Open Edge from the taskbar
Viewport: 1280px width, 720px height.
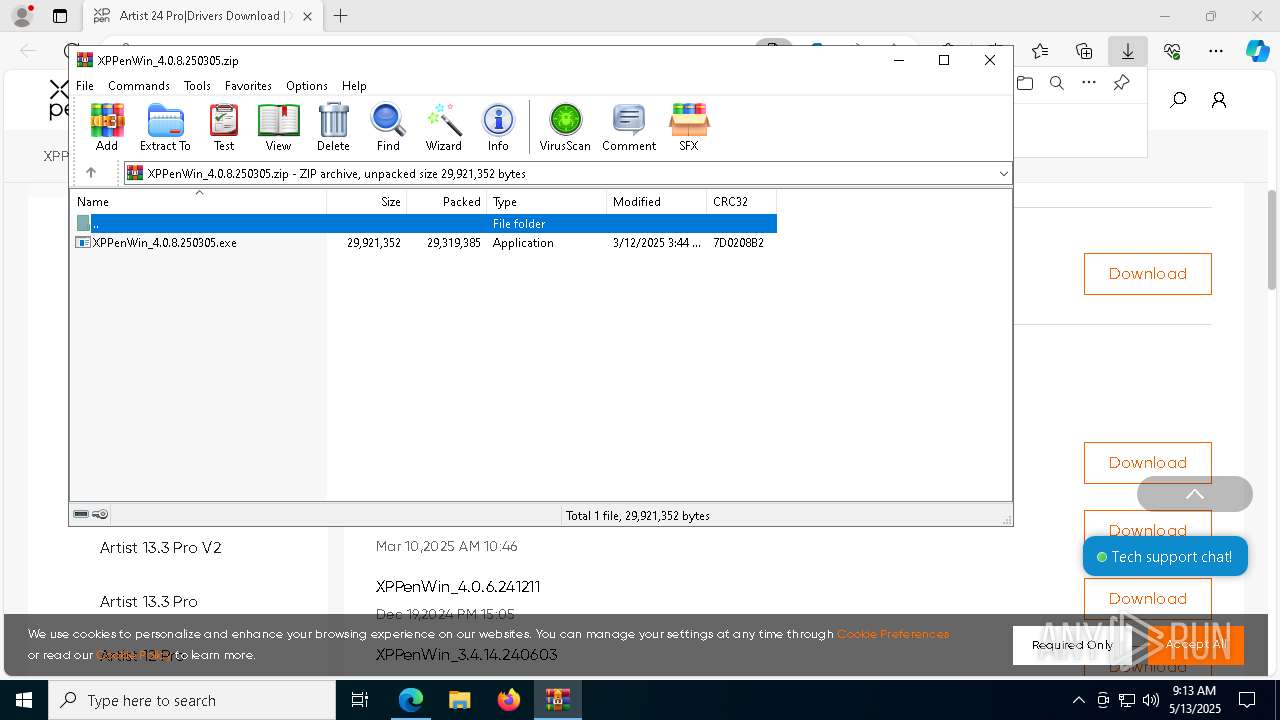[x=411, y=700]
